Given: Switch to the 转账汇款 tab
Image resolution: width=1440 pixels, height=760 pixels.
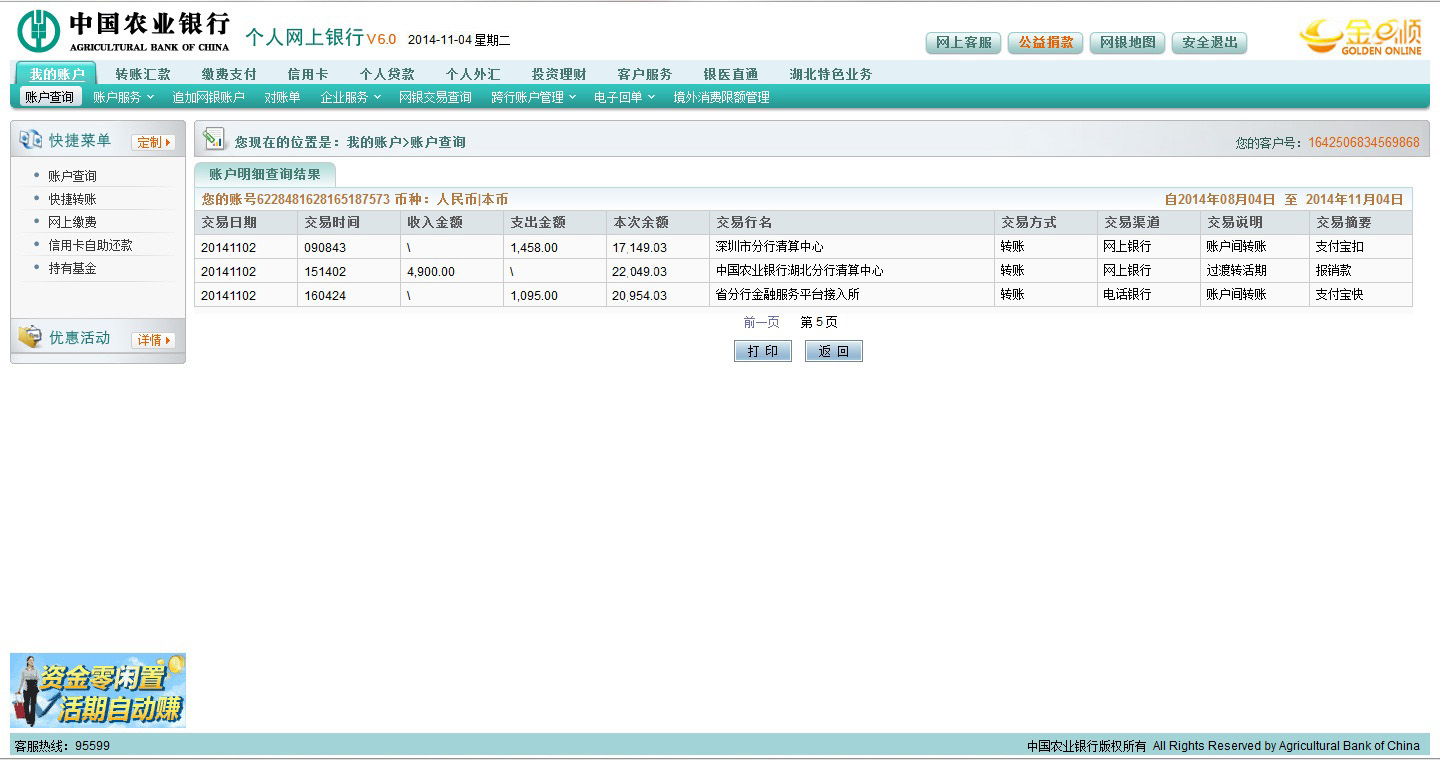Looking at the screenshot, I should (143, 74).
